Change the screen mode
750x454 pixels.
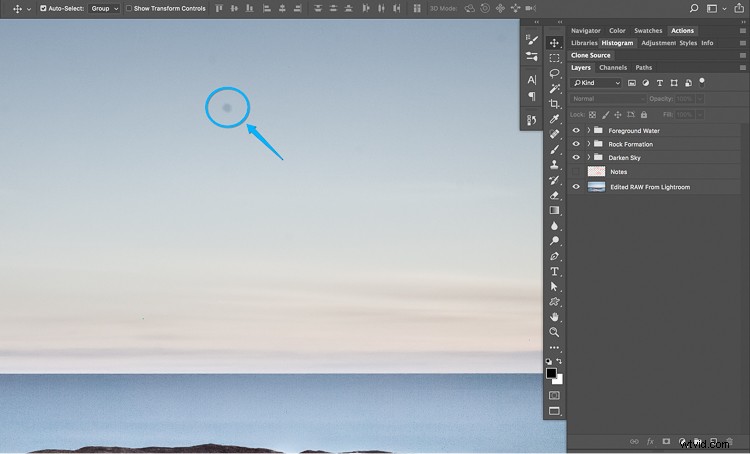554,411
